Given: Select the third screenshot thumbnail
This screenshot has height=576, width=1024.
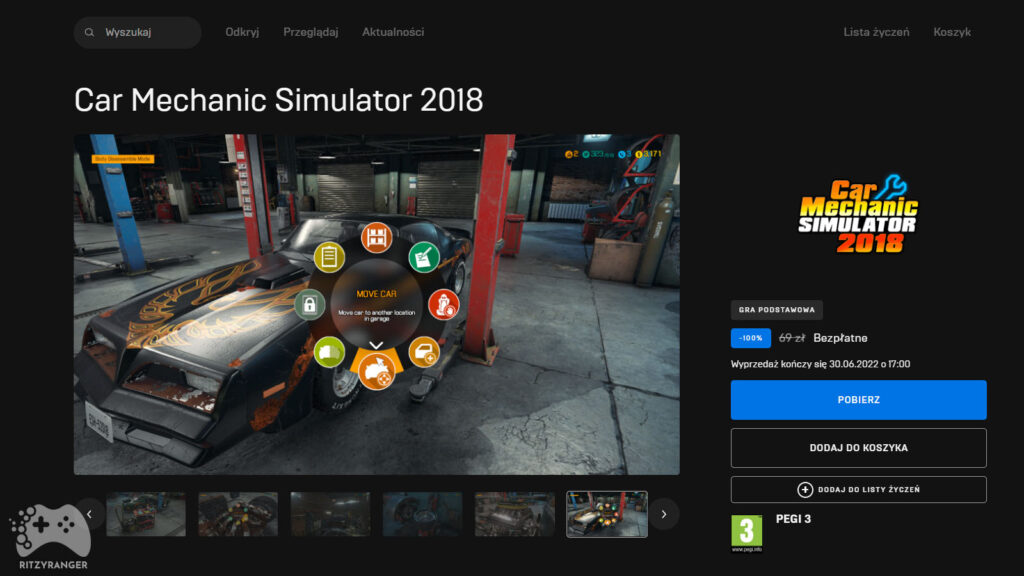Looking at the screenshot, I should point(330,514).
